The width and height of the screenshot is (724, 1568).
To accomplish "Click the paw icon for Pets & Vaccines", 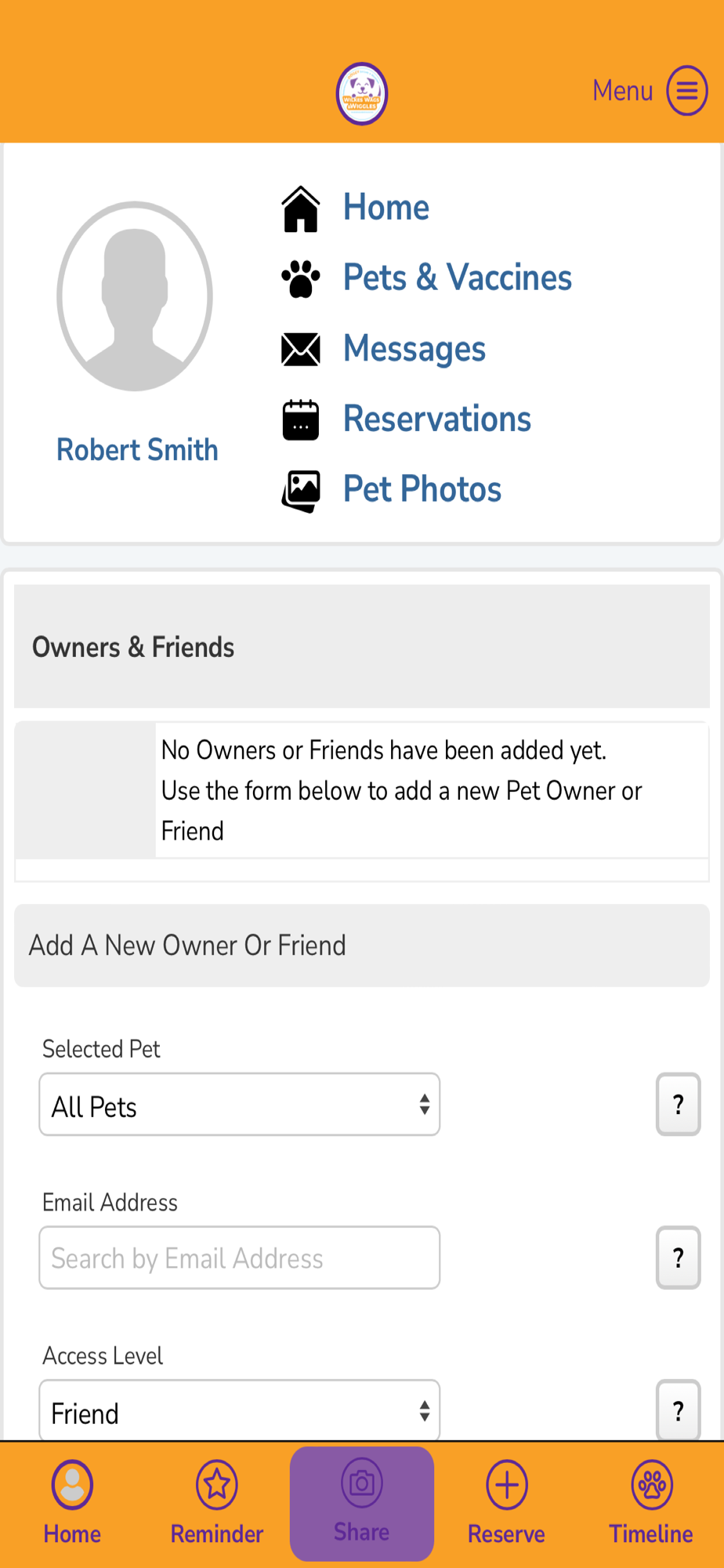I will click(301, 279).
